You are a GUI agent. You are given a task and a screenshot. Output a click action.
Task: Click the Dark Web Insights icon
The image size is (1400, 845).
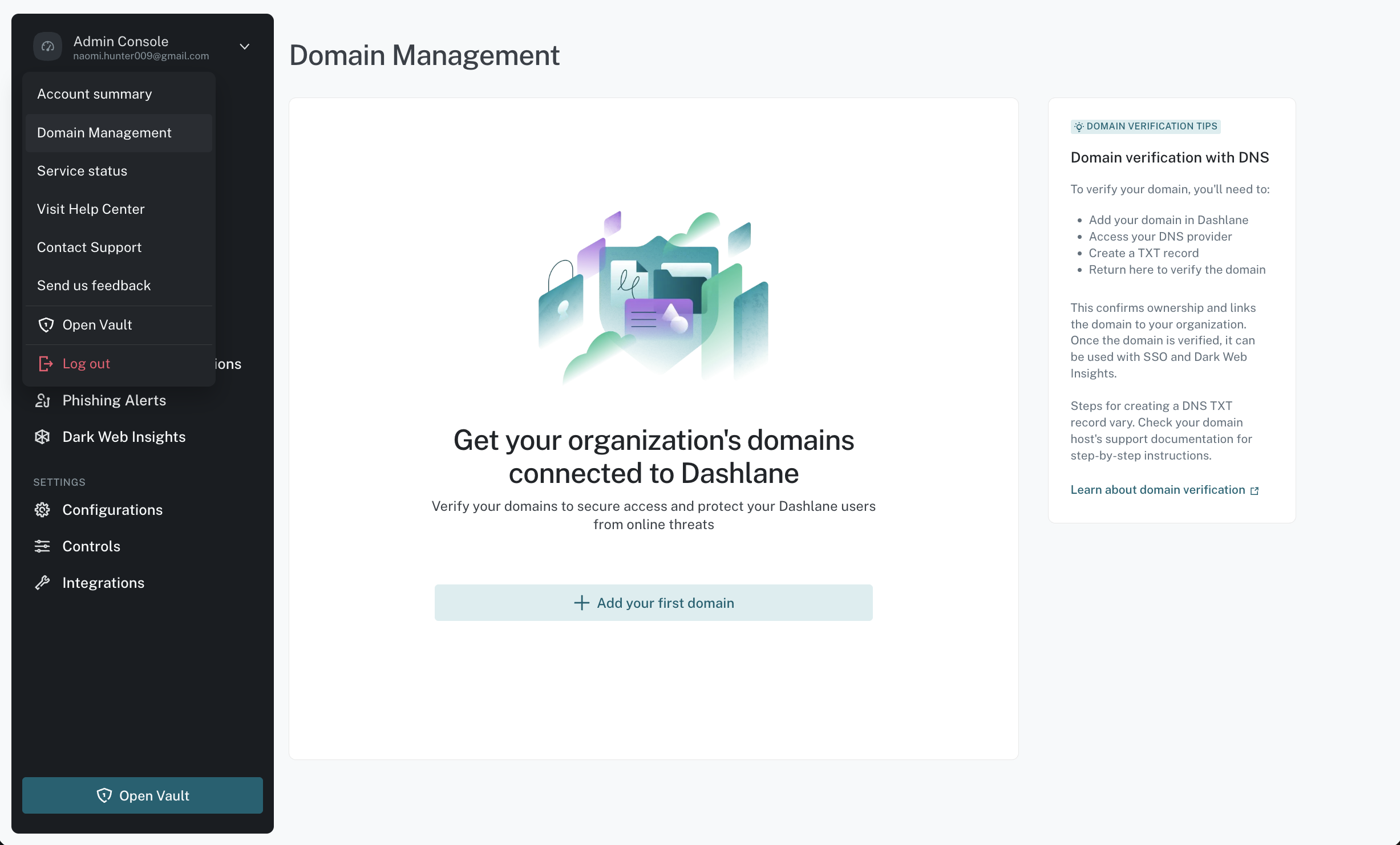click(x=43, y=437)
